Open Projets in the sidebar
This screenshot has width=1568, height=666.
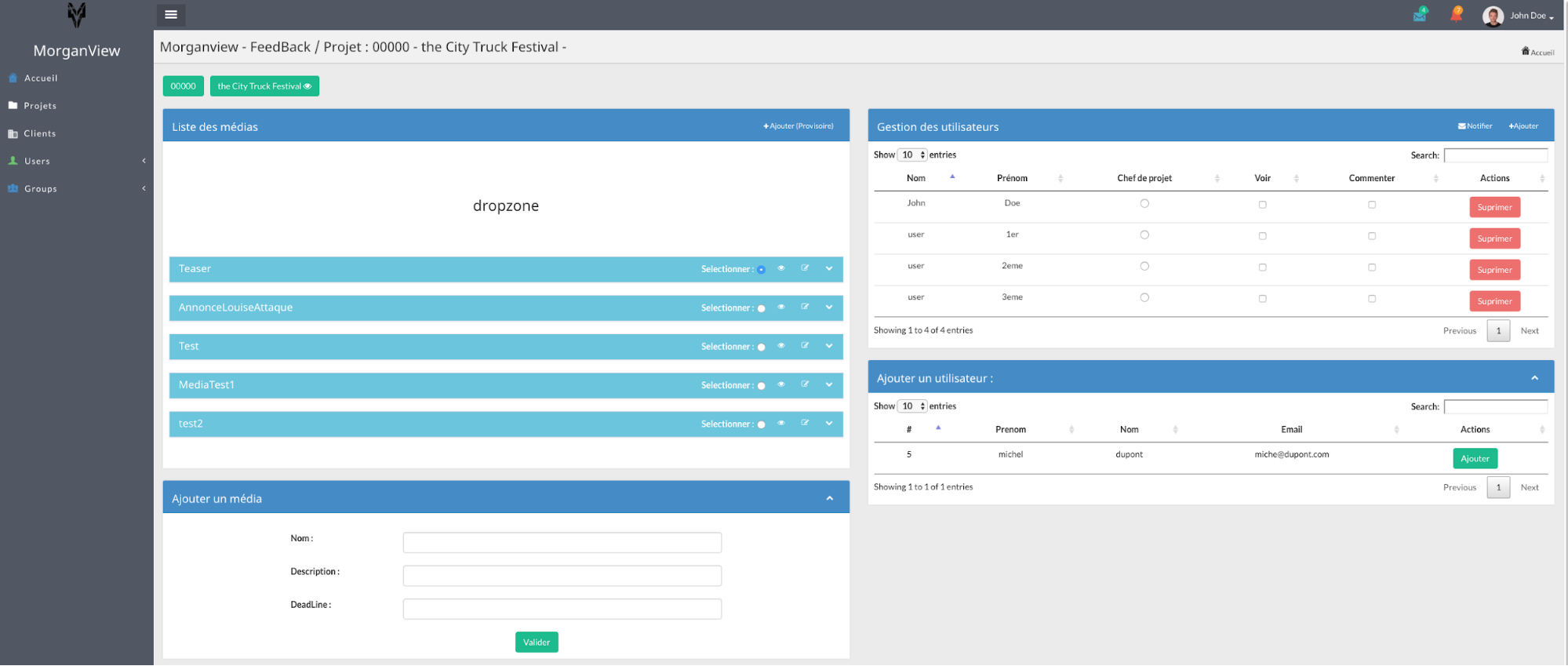pos(40,106)
